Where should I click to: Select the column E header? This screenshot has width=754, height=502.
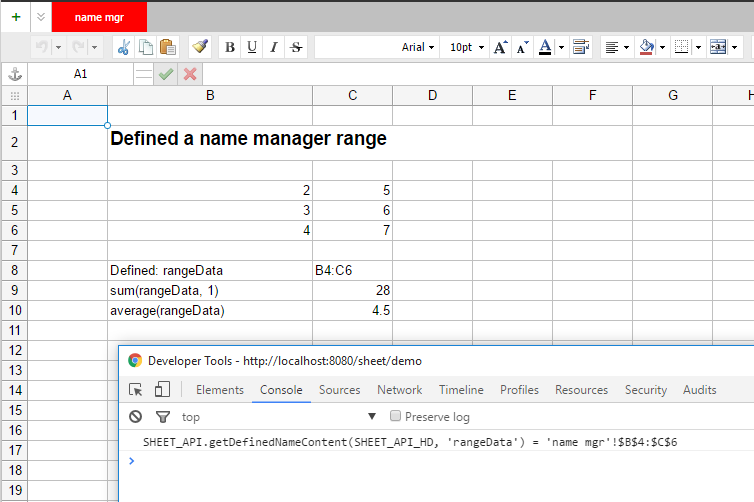[x=512, y=96]
